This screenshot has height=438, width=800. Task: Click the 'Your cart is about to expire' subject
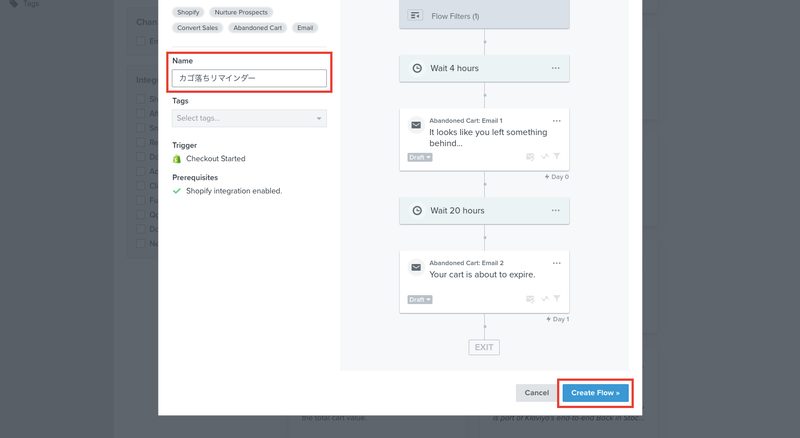coord(482,275)
